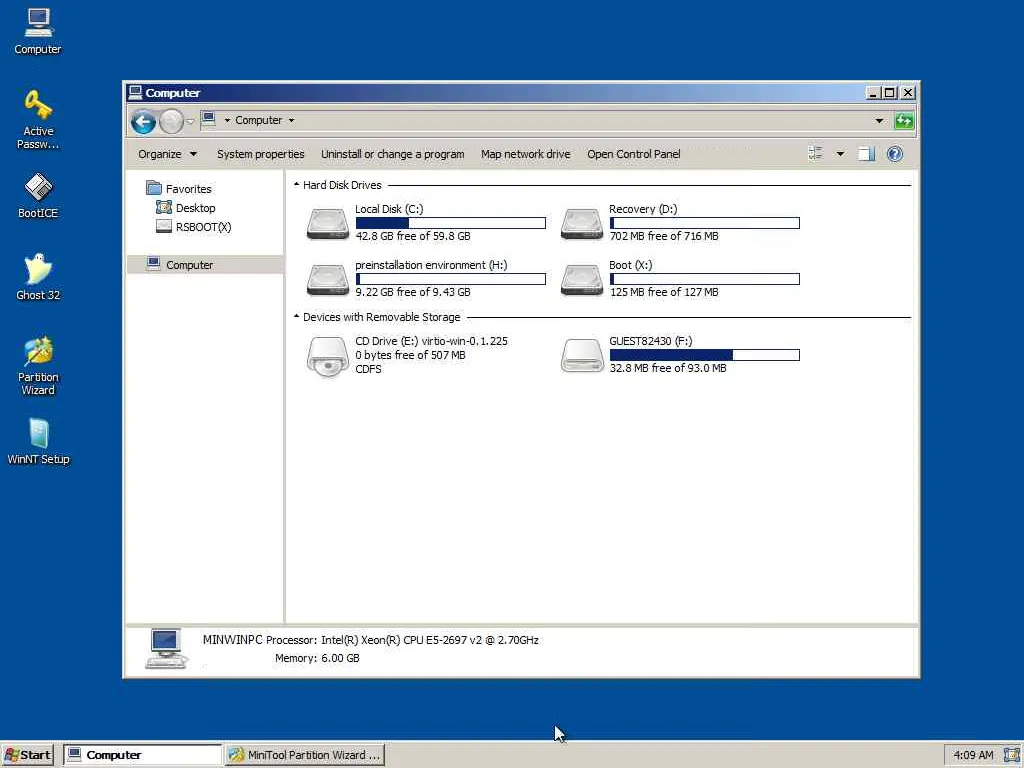Viewport: 1024px width, 768px height.
Task: Expand the arrow after Computer in address bar
Action: click(x=291, y=120)
